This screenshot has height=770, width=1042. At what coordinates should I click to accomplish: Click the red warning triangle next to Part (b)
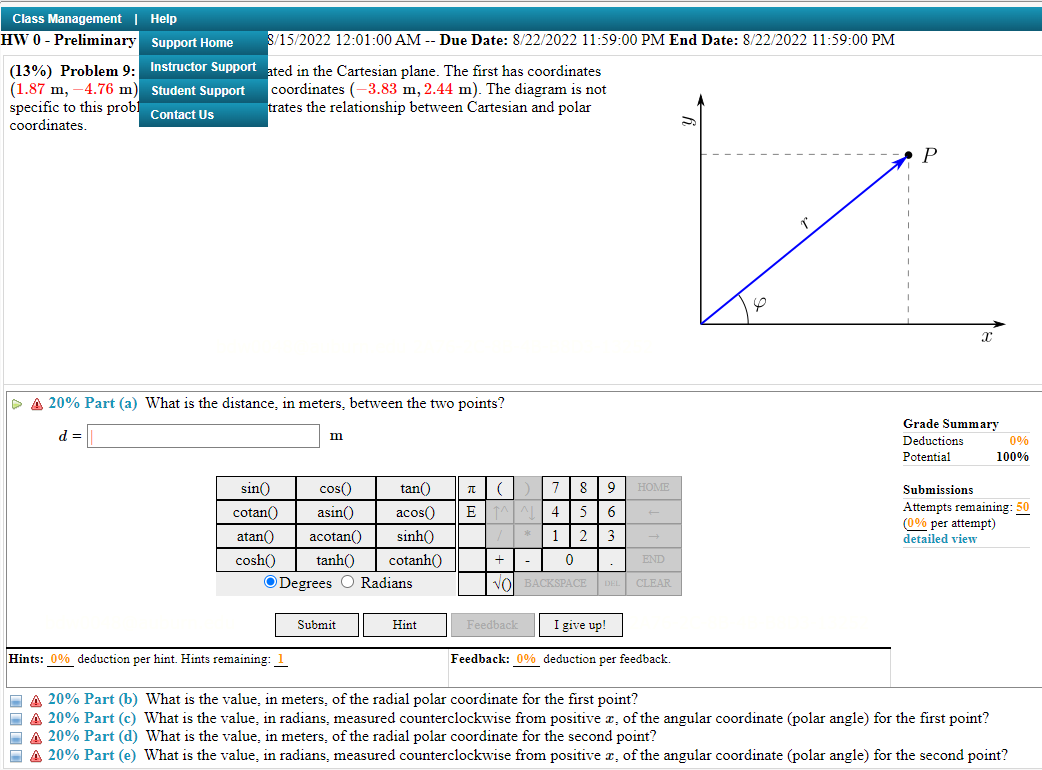(34, 699)
